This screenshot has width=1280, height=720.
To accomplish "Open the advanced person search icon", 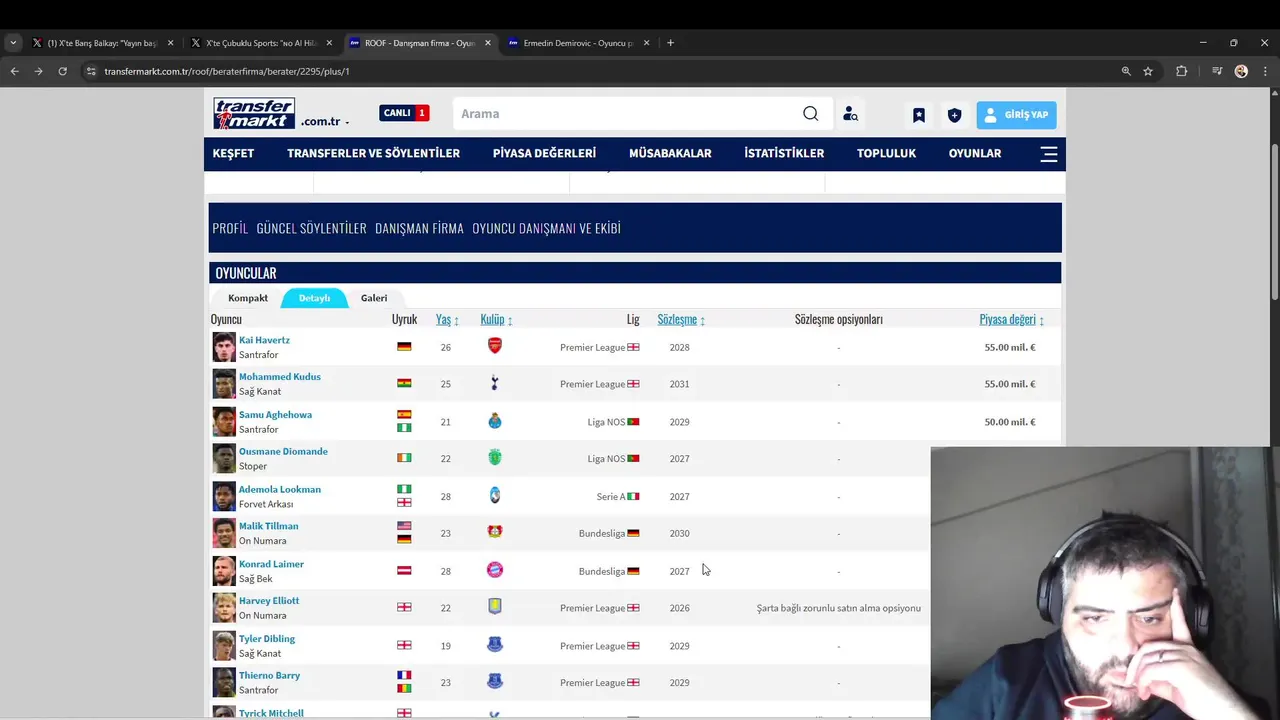I will coord(850,114).
